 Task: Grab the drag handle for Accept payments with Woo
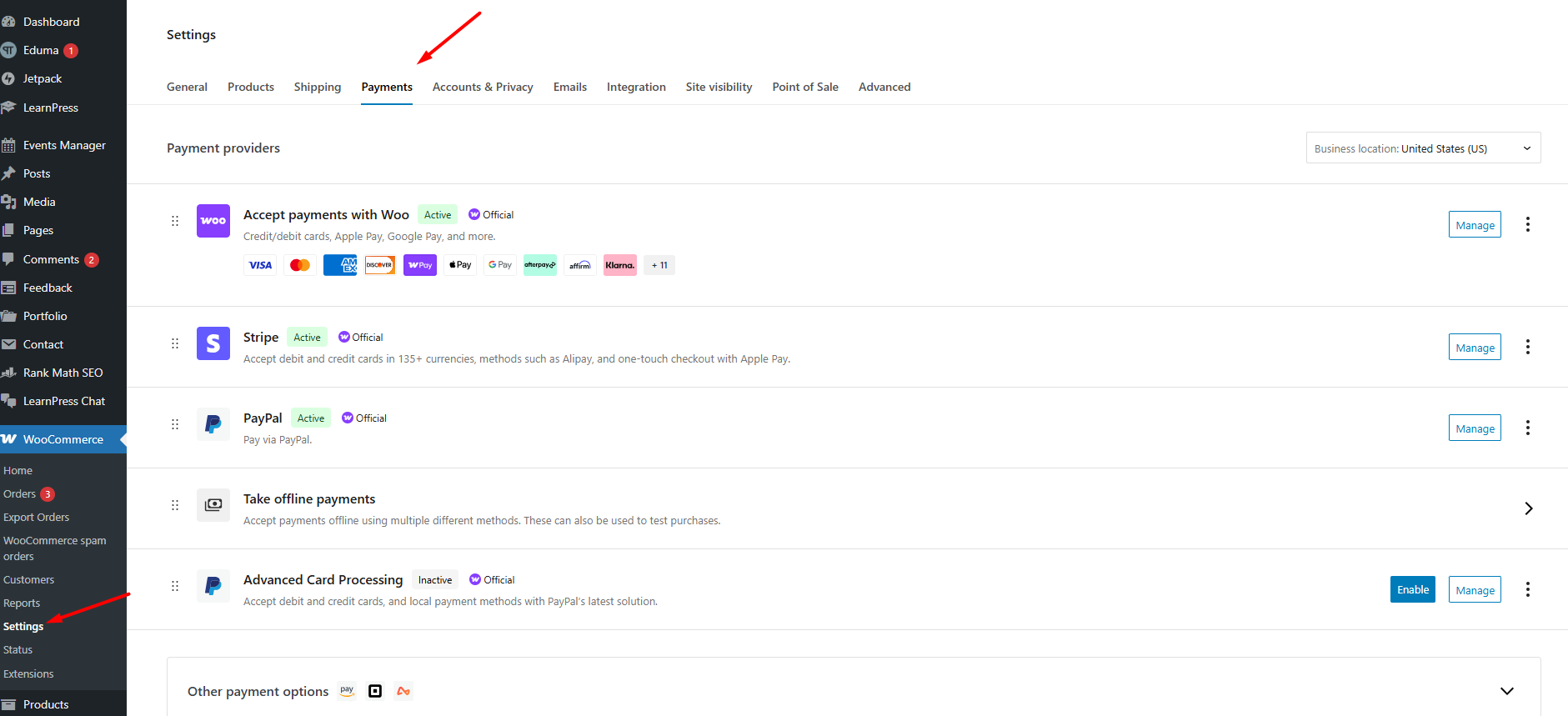coord(175,221)
